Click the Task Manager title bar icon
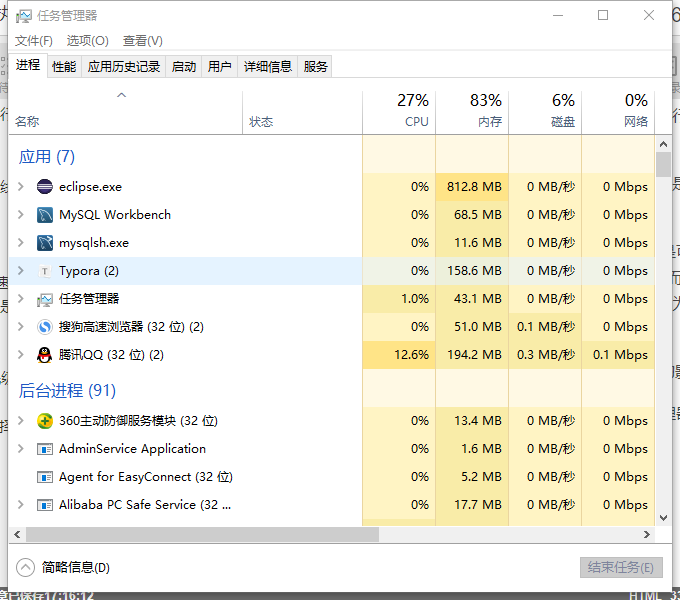 click(24, 16)
